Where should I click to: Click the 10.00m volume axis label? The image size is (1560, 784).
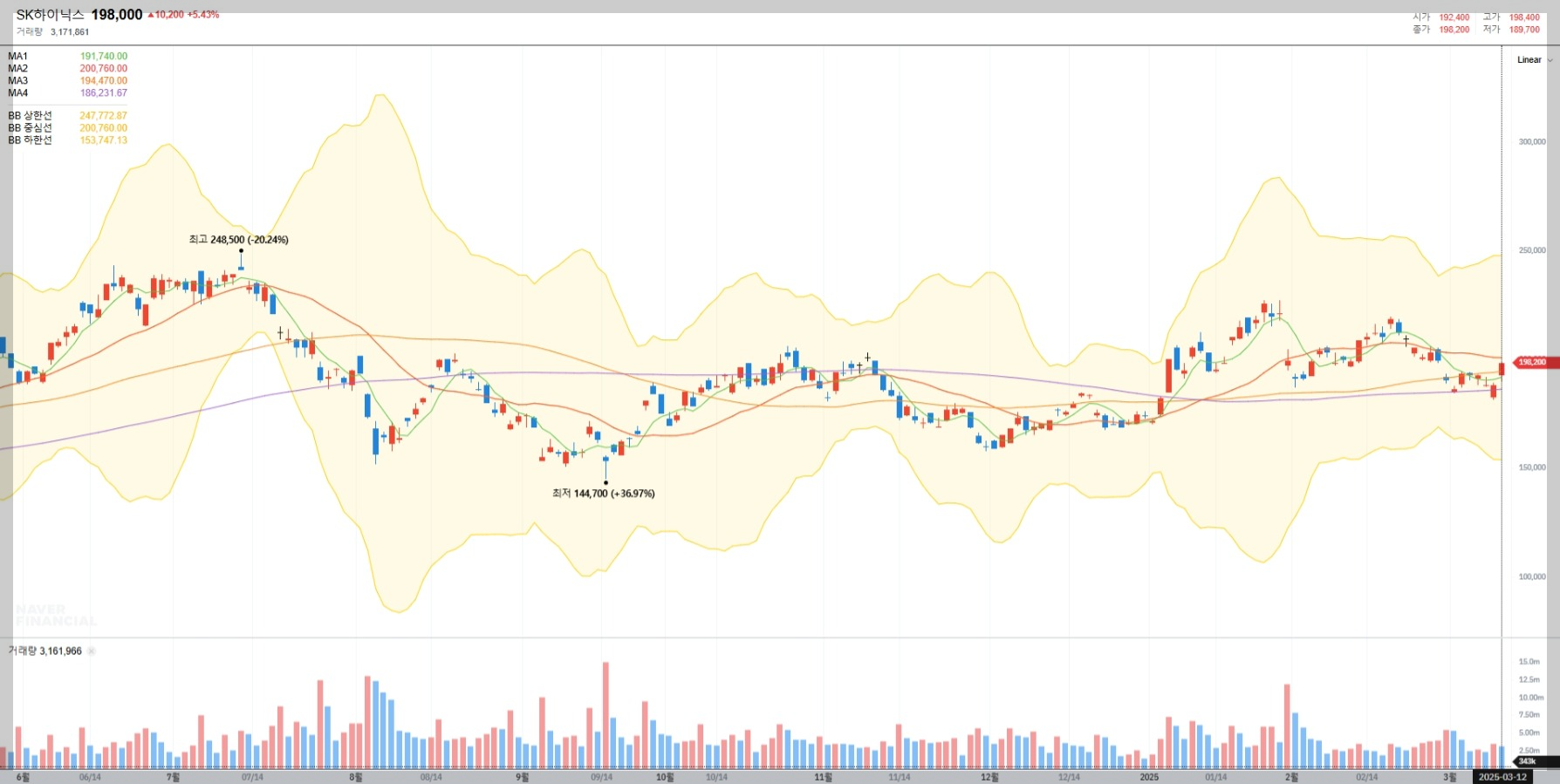click(1531, 698)
